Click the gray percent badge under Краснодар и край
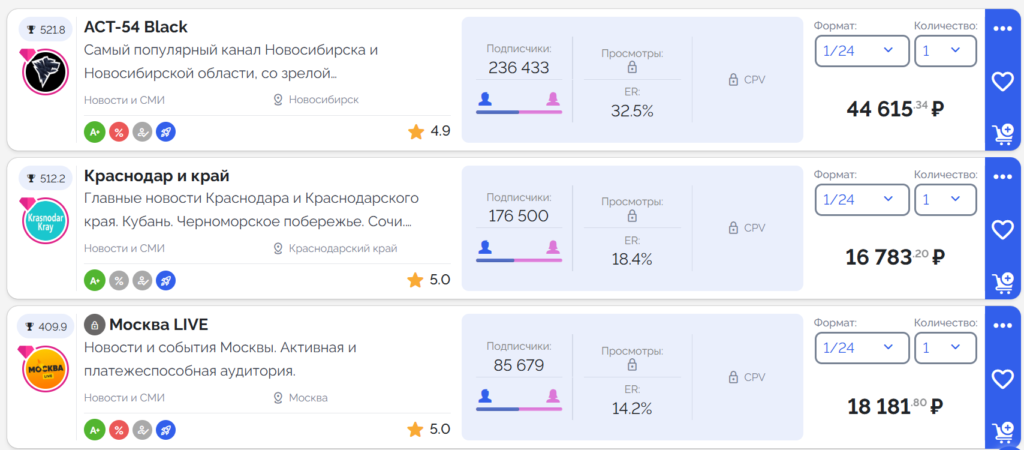This screenshot has height=450, width=1024. 118,281
